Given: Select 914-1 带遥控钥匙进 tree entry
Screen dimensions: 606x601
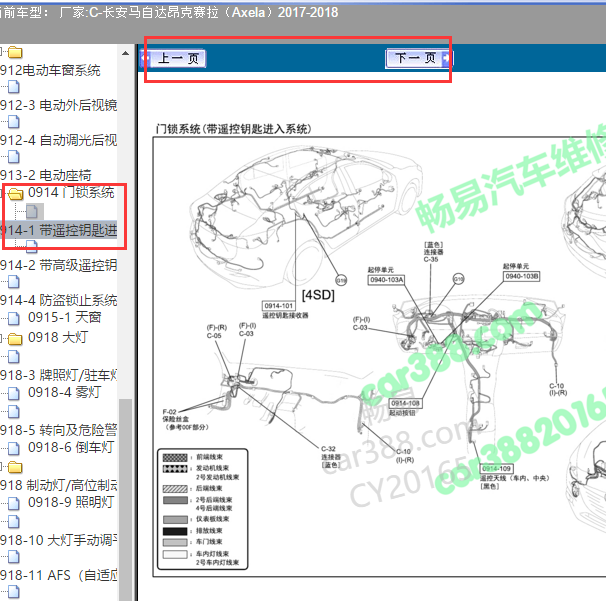Looking at the screenshot, I should (x=58, y=230).
